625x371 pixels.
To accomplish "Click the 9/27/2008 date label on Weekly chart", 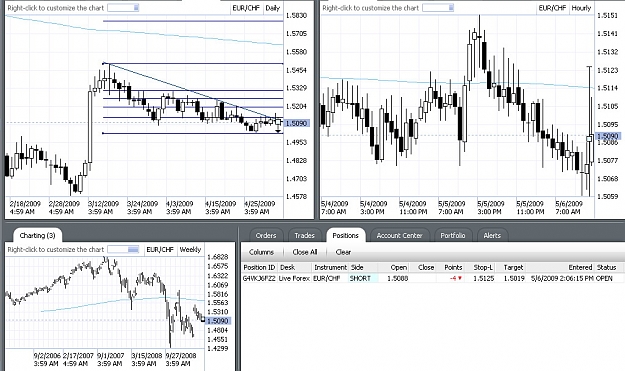I will (x=181, y=359).
